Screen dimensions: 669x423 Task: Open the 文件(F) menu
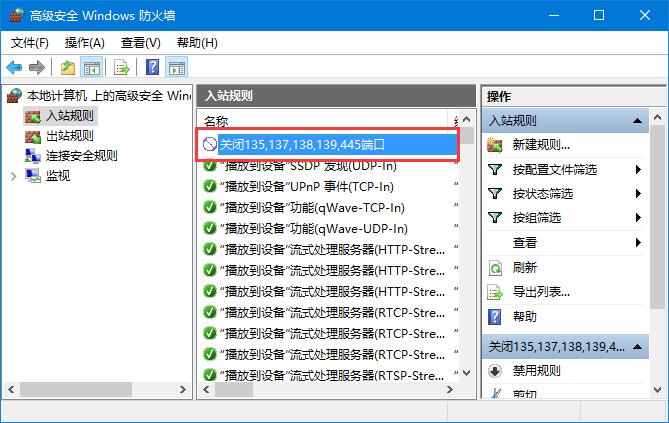[29, 43]
